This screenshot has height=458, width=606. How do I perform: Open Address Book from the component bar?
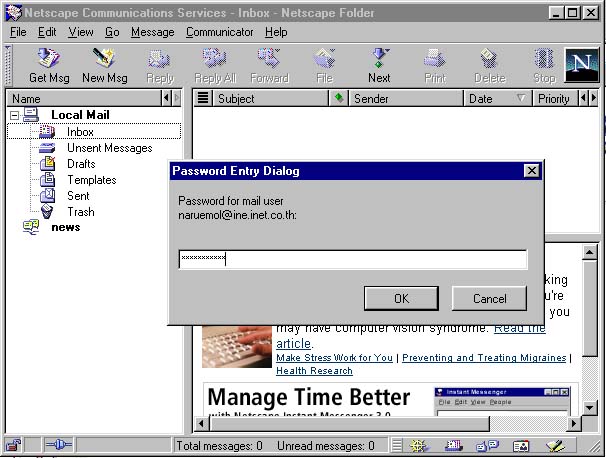[x=521, y=446]
